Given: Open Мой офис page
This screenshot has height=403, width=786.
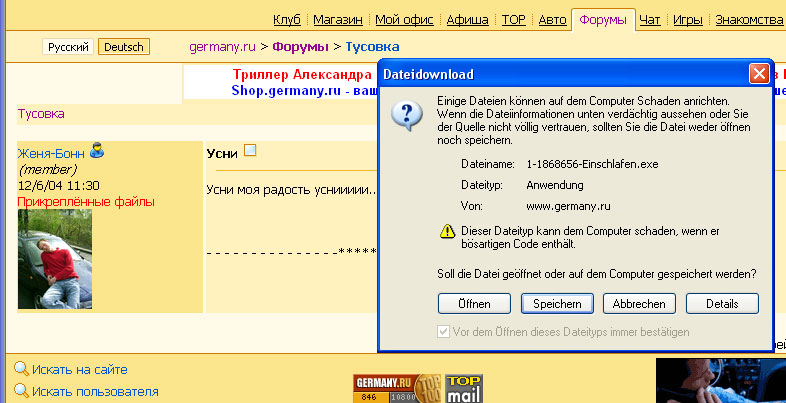Looking at the screenshot, I should [404, 20].
